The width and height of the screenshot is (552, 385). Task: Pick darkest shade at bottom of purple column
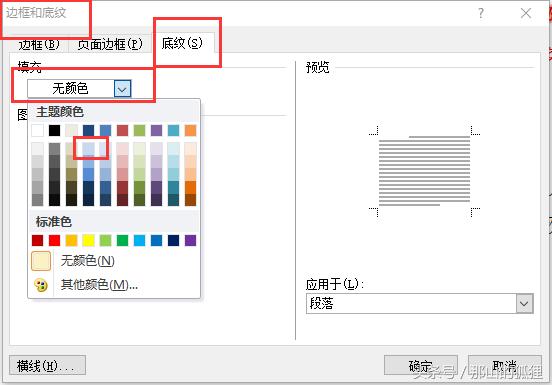click(156, 200)
